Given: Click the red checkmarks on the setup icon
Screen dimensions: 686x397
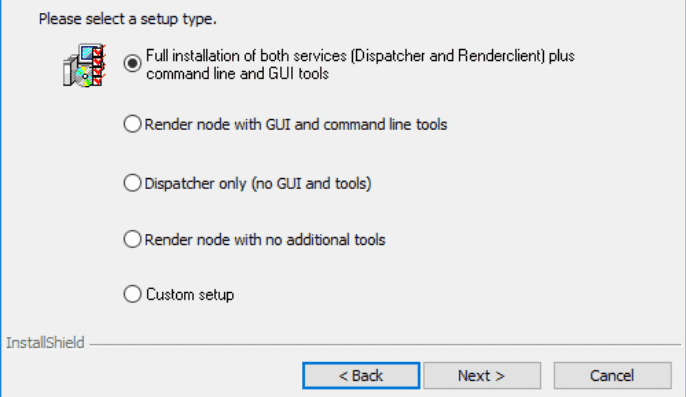Looking at the screenshot, I should 98,65.
